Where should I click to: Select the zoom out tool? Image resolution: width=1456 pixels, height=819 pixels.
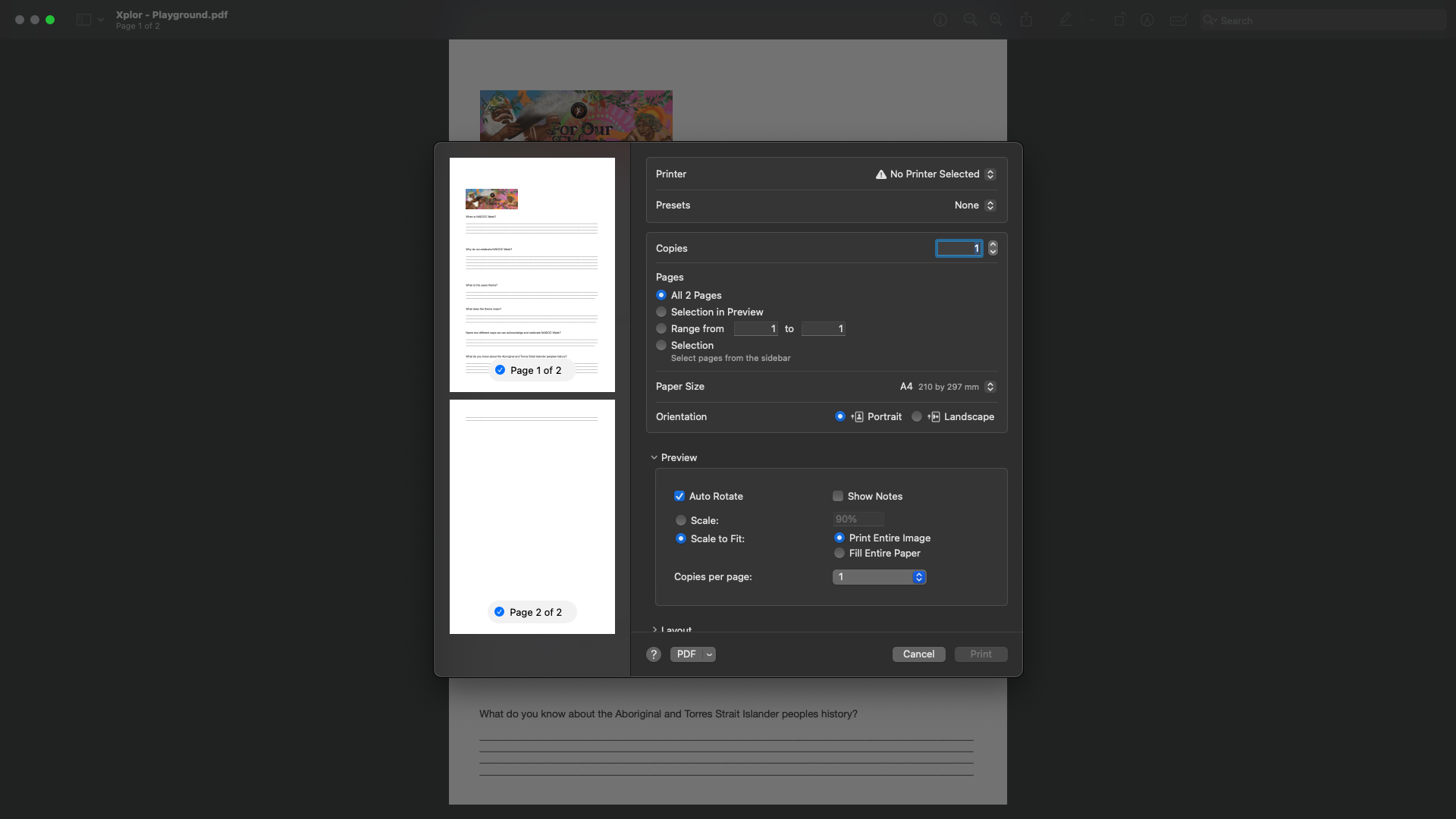(x=971, y=20)
